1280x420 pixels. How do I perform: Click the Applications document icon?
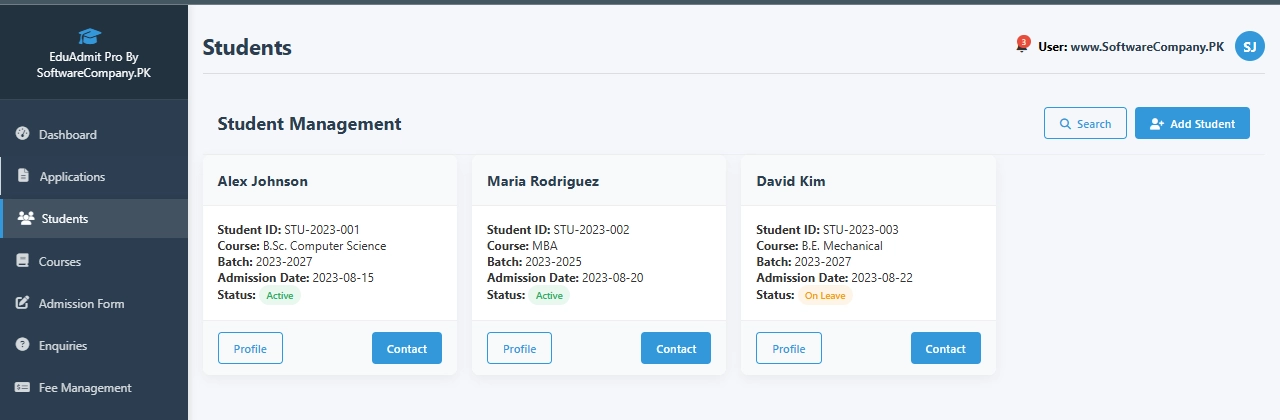[23, 177]
